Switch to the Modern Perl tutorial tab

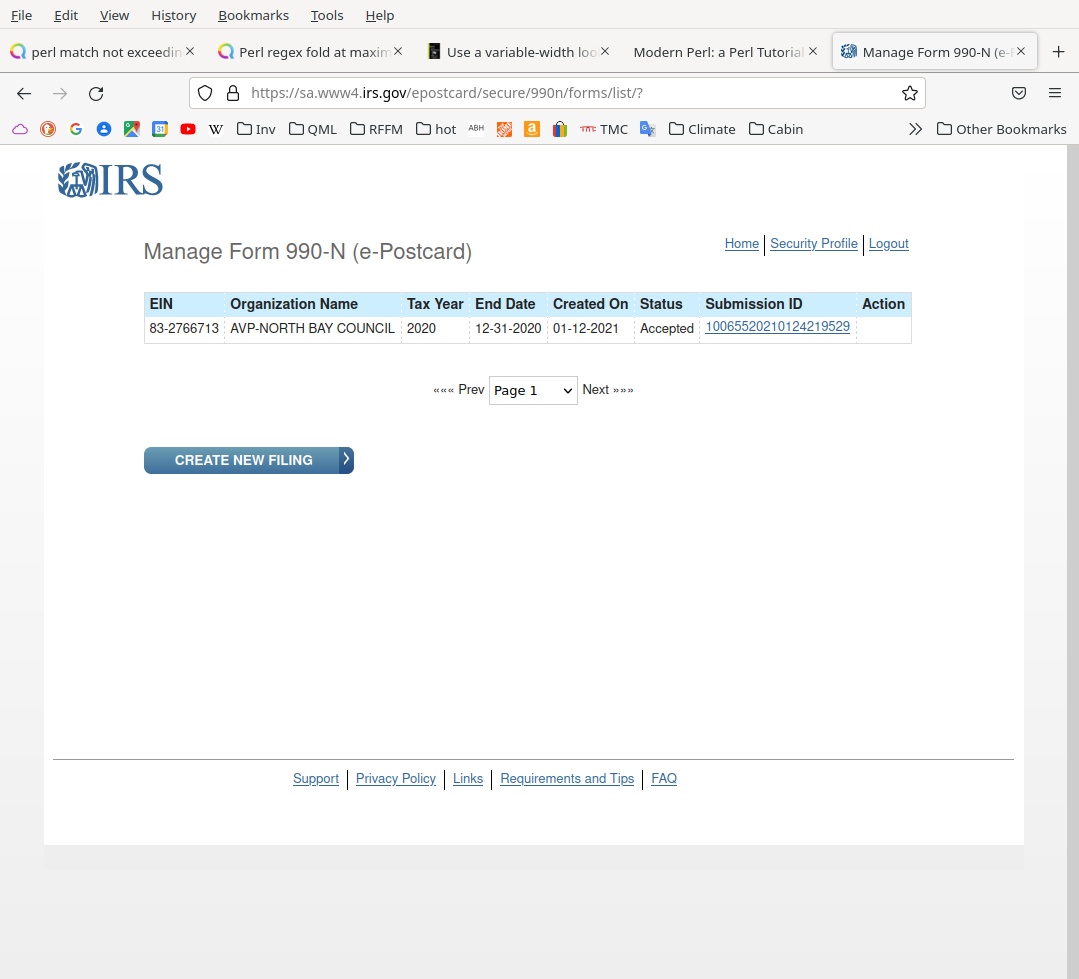coord(718,52)
